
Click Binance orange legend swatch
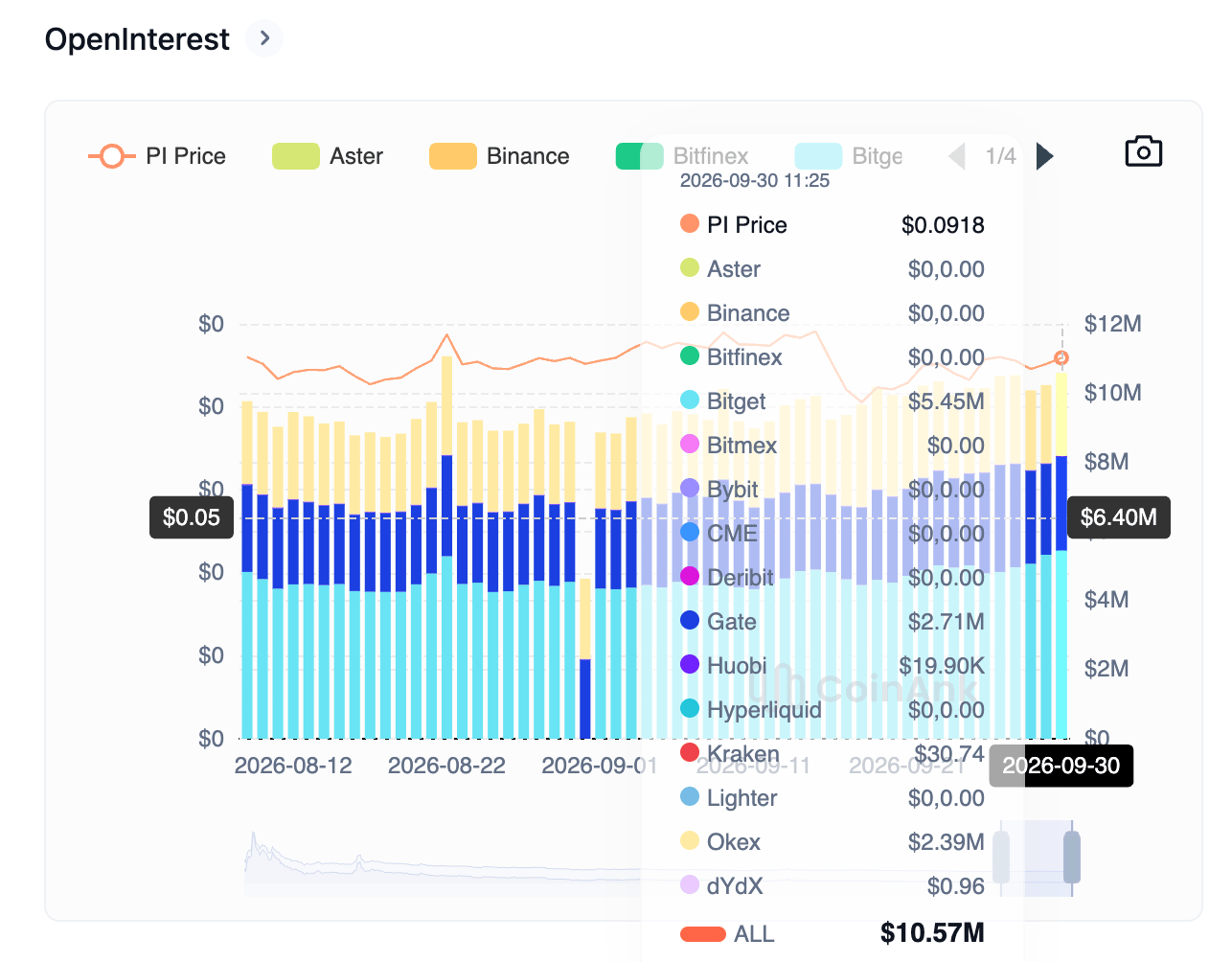pyautogui.click(x=453, y=156)
